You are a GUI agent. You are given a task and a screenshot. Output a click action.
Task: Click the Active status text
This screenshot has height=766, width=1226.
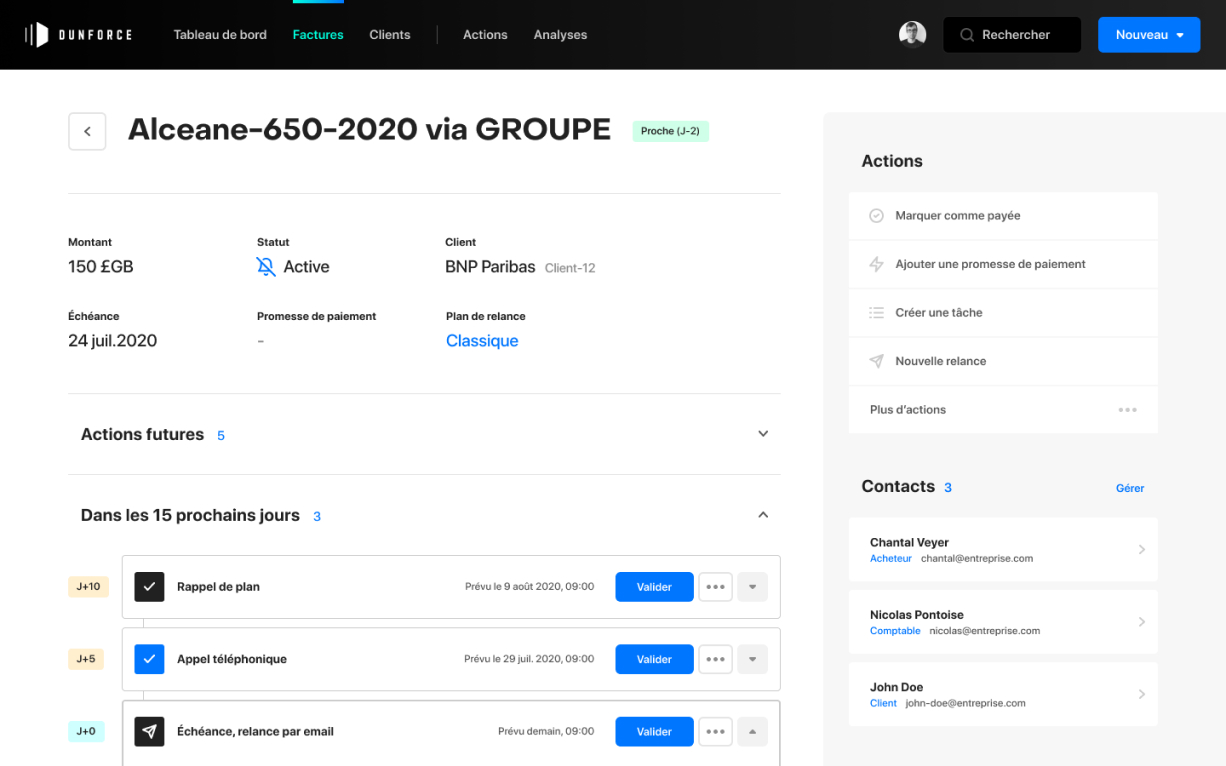pos(306,267)
